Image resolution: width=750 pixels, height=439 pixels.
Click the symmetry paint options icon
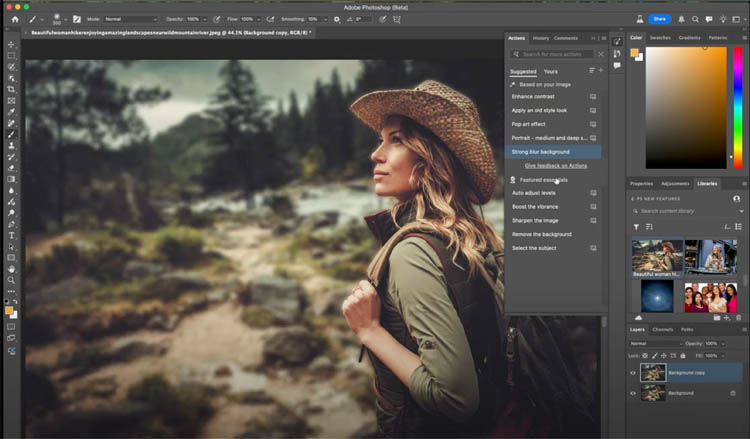[x=397, y=19]
